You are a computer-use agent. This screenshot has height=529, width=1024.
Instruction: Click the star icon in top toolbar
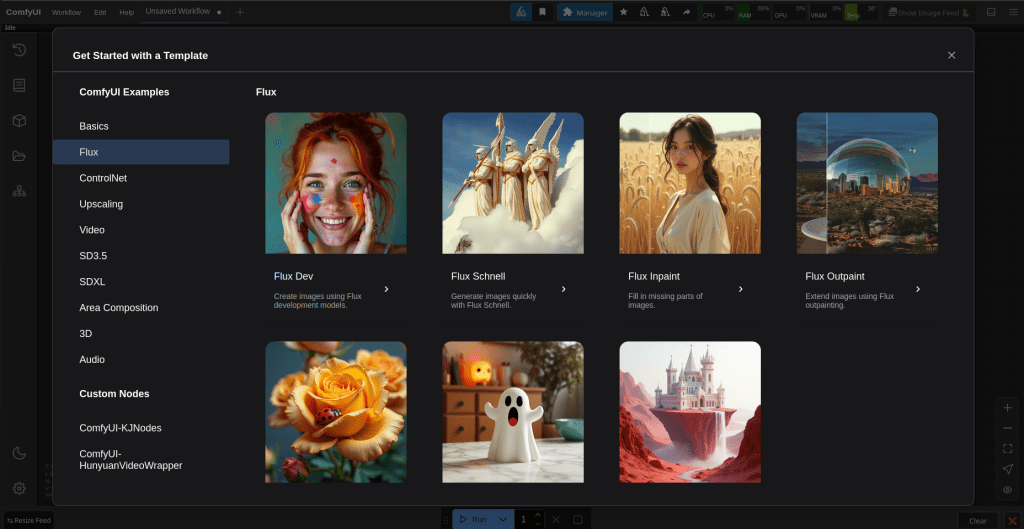coord(624,12)
